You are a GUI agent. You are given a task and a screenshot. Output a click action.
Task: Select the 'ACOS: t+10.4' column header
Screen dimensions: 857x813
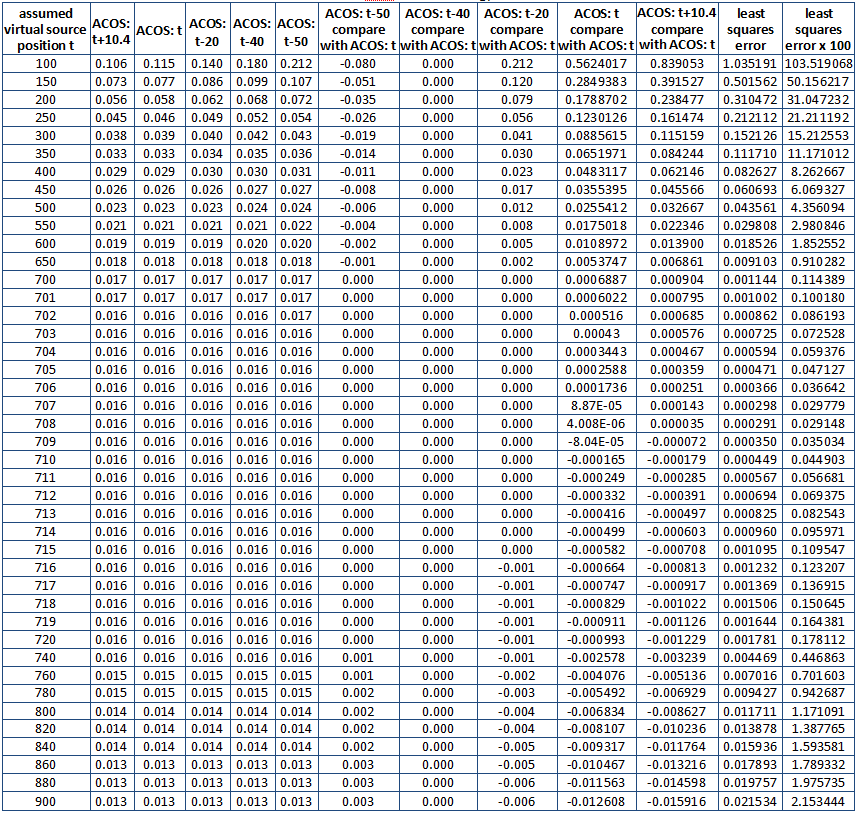(x=110, y=29)
